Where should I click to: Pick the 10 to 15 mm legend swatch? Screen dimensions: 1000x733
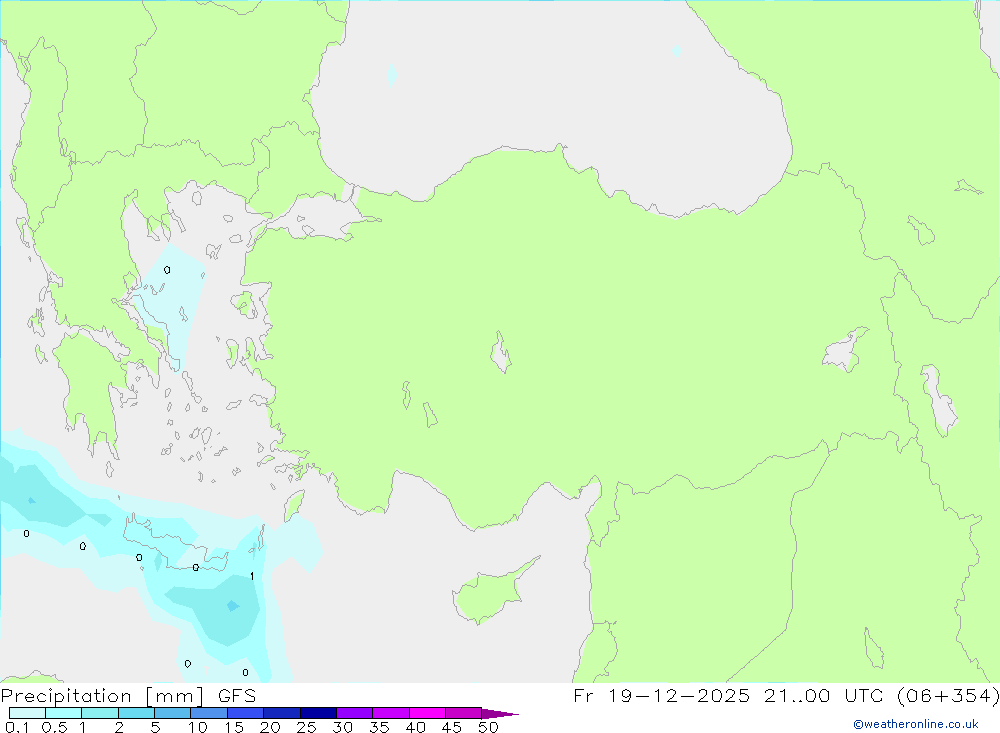[x=209, y=713]
